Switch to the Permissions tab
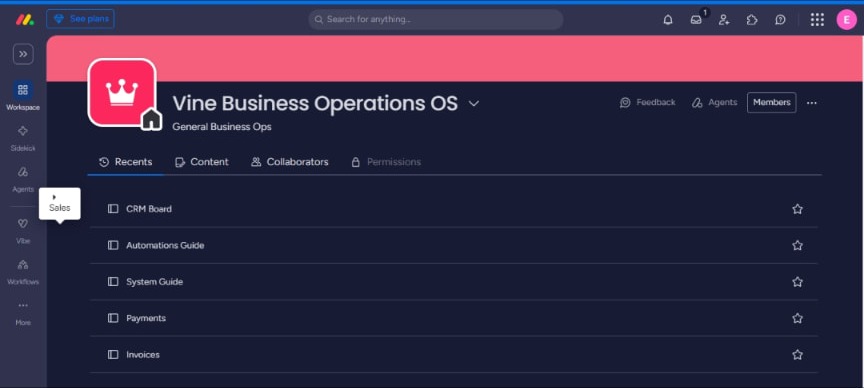Image resolution: width=864 pixels, height=388 pixels. point(386,162)
